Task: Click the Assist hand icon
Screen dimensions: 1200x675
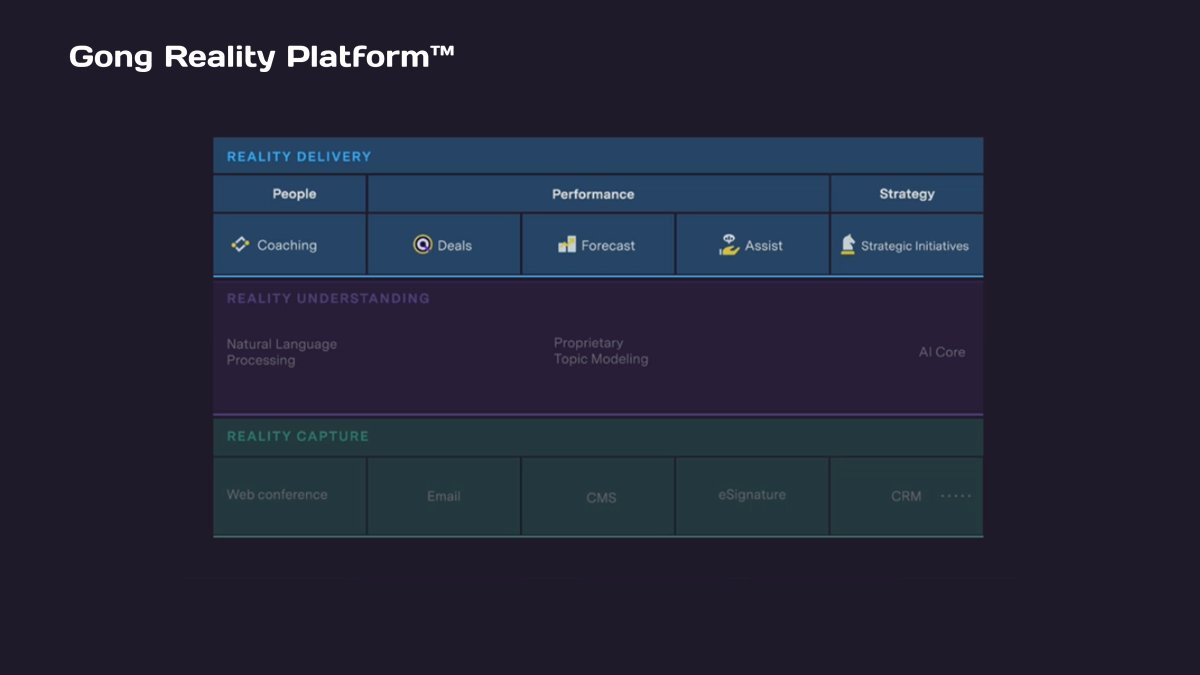Action: coord(729,245)
